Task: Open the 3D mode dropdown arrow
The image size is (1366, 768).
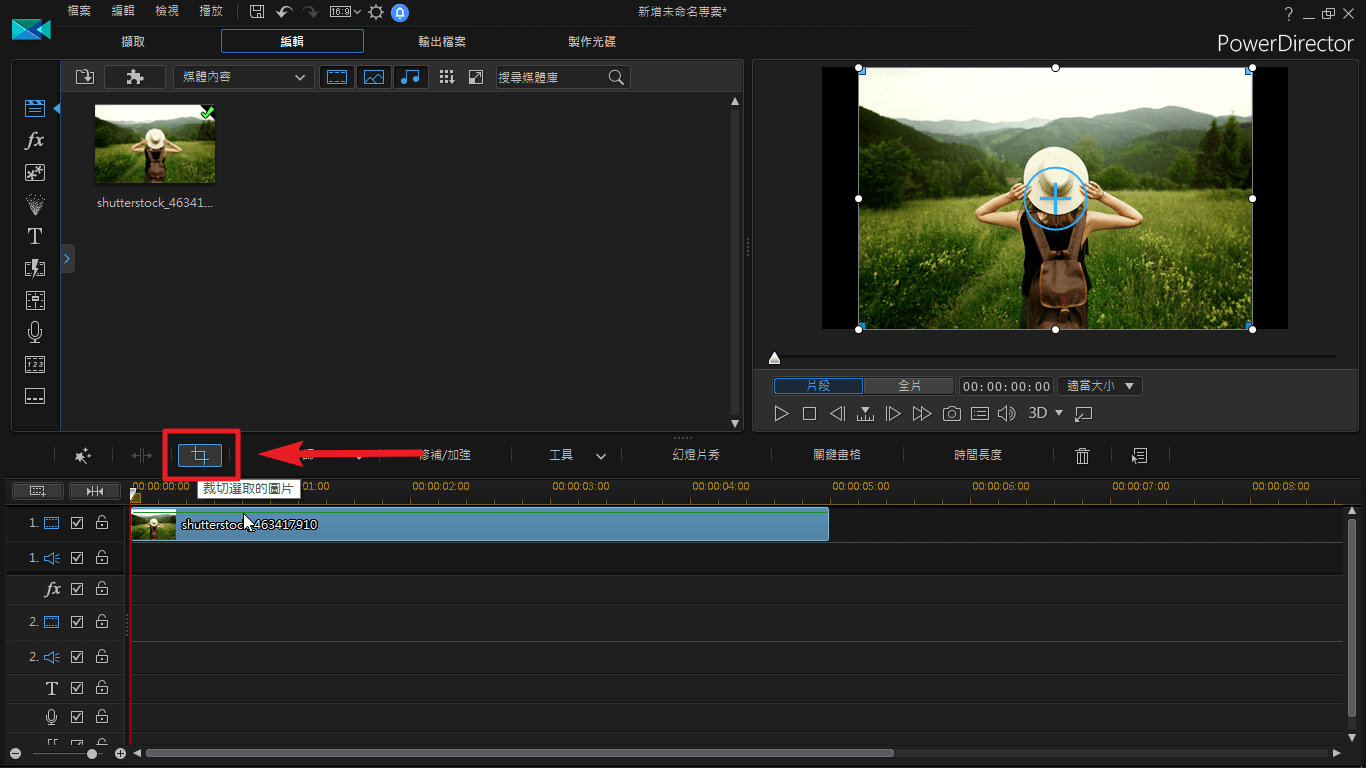Action: tap(1060, 413)
